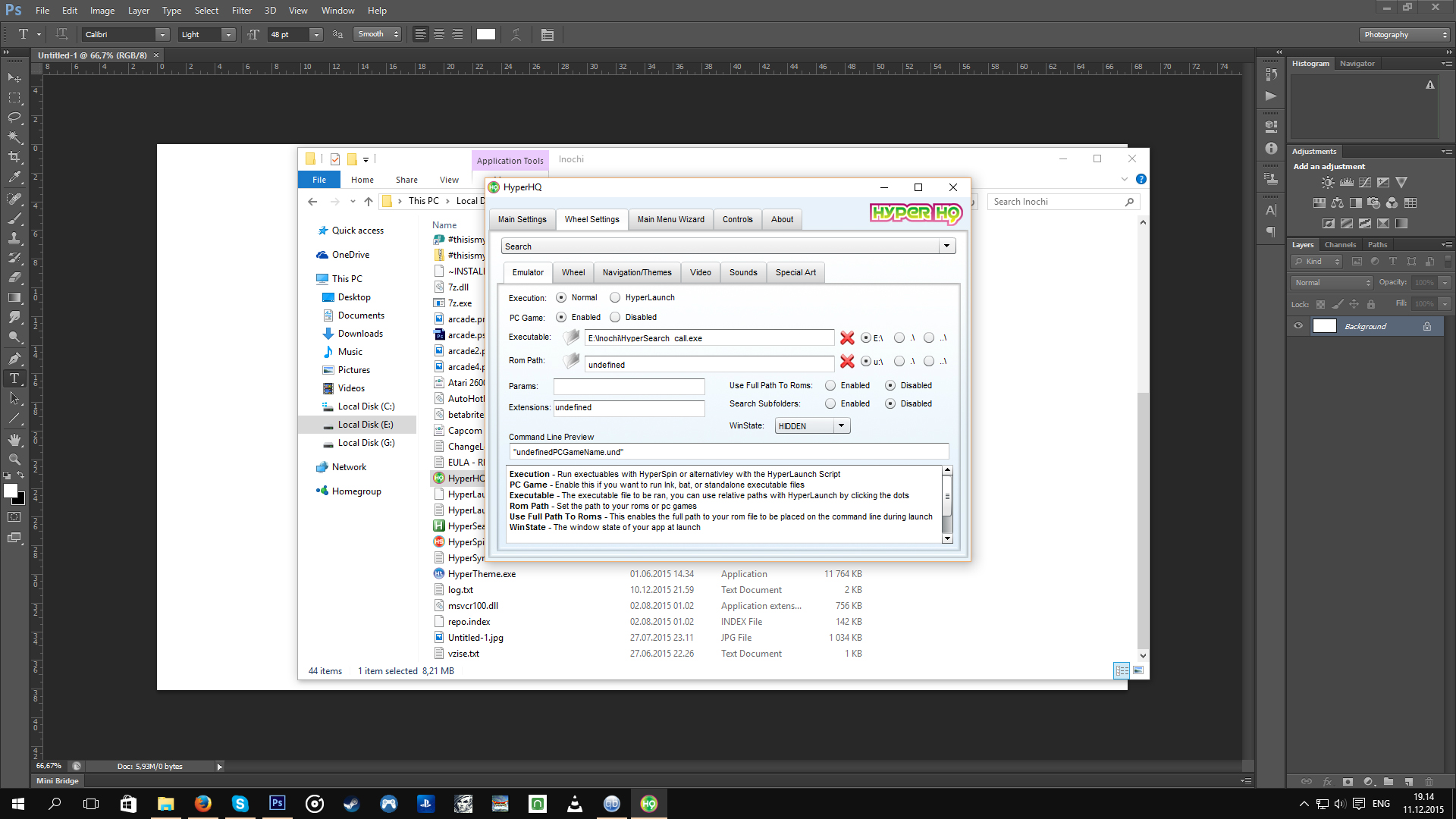Click center text alignment icon
The image size is (1456, 819).
click(439, 34)
